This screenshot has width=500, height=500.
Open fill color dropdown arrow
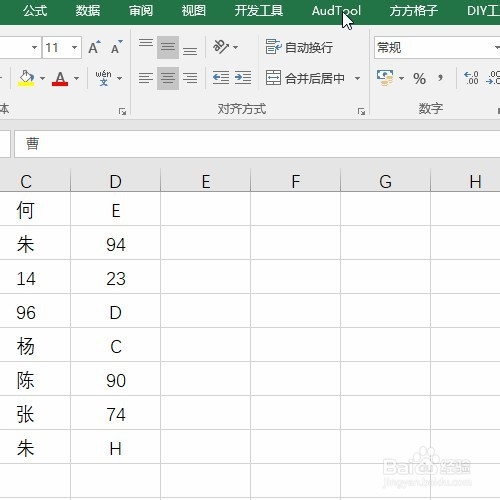pyautogui.click(x=42, y=78)
